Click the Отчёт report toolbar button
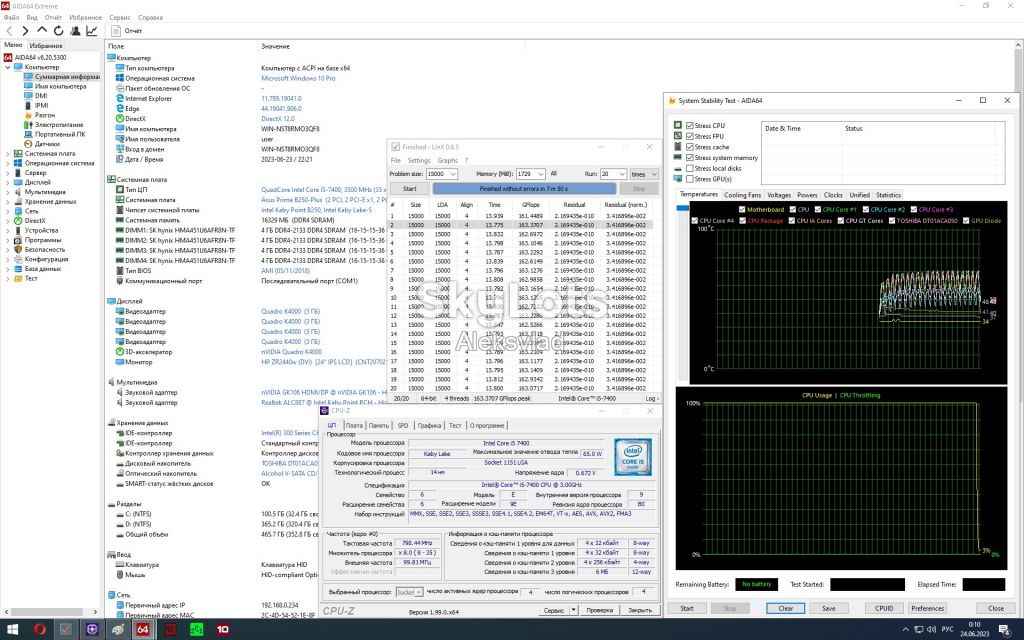The height and width of the screenshot is (640, 1024). [127, 31]
